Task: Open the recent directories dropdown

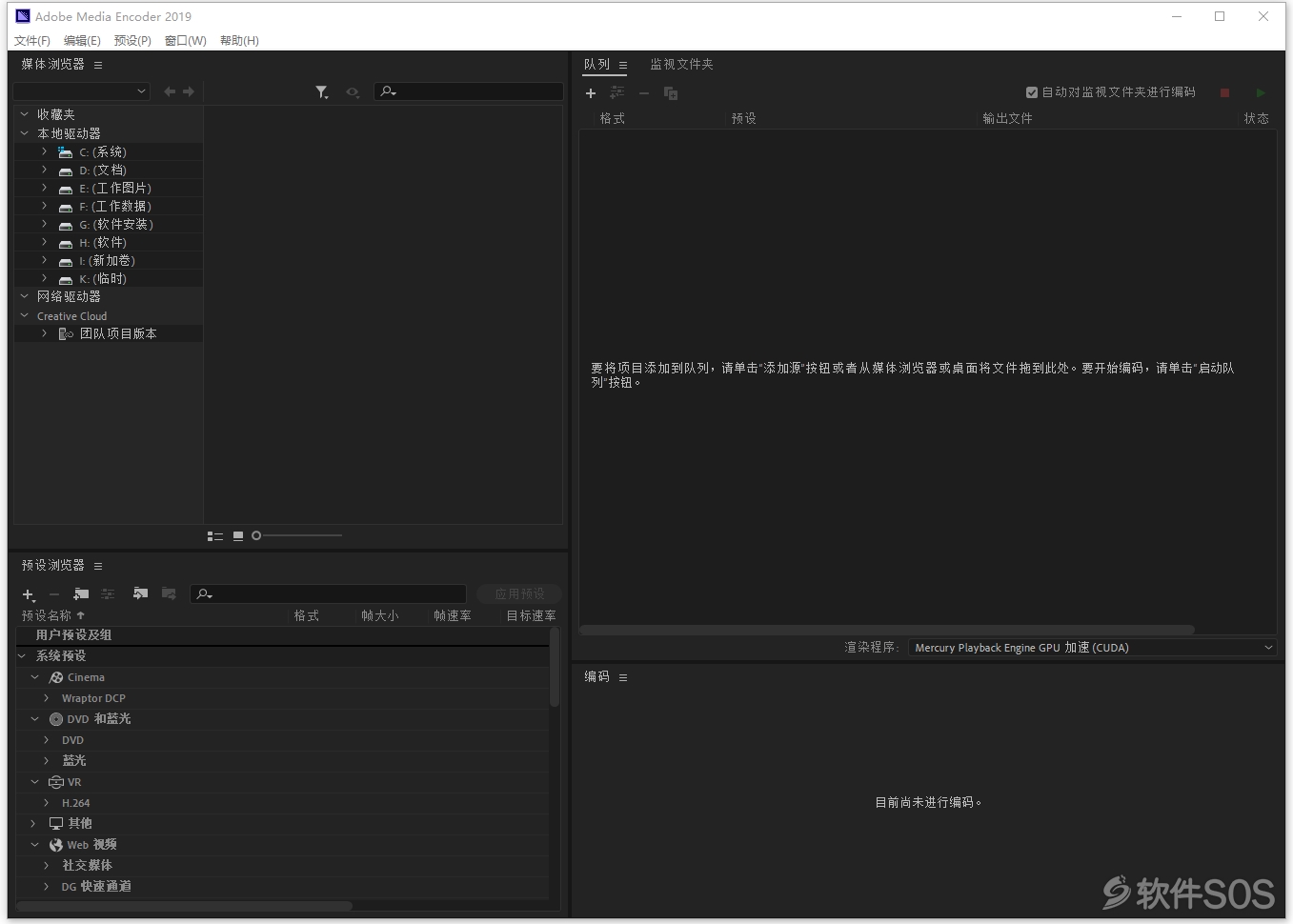Action: (82, 91)
